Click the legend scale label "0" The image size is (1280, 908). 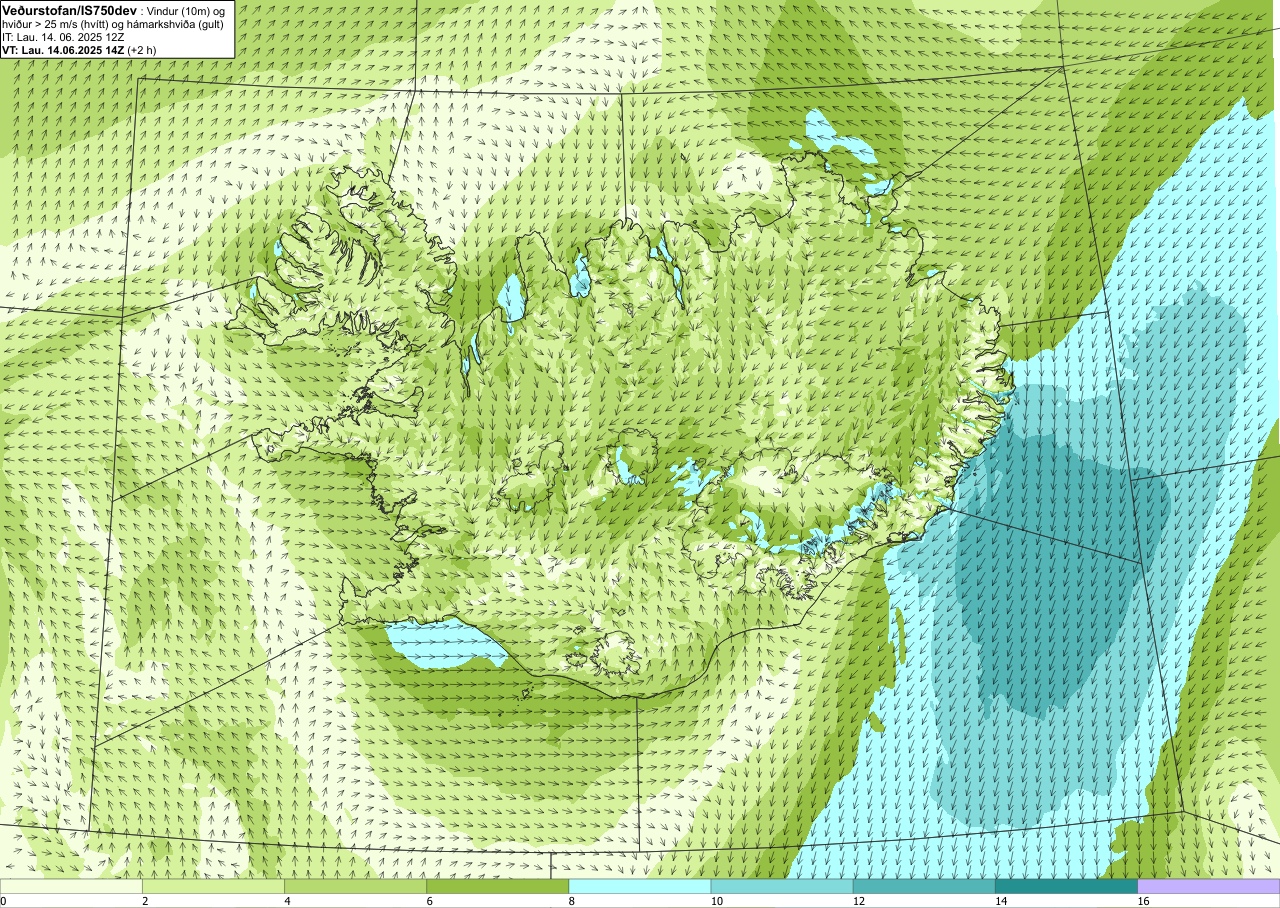coord(3,901)
